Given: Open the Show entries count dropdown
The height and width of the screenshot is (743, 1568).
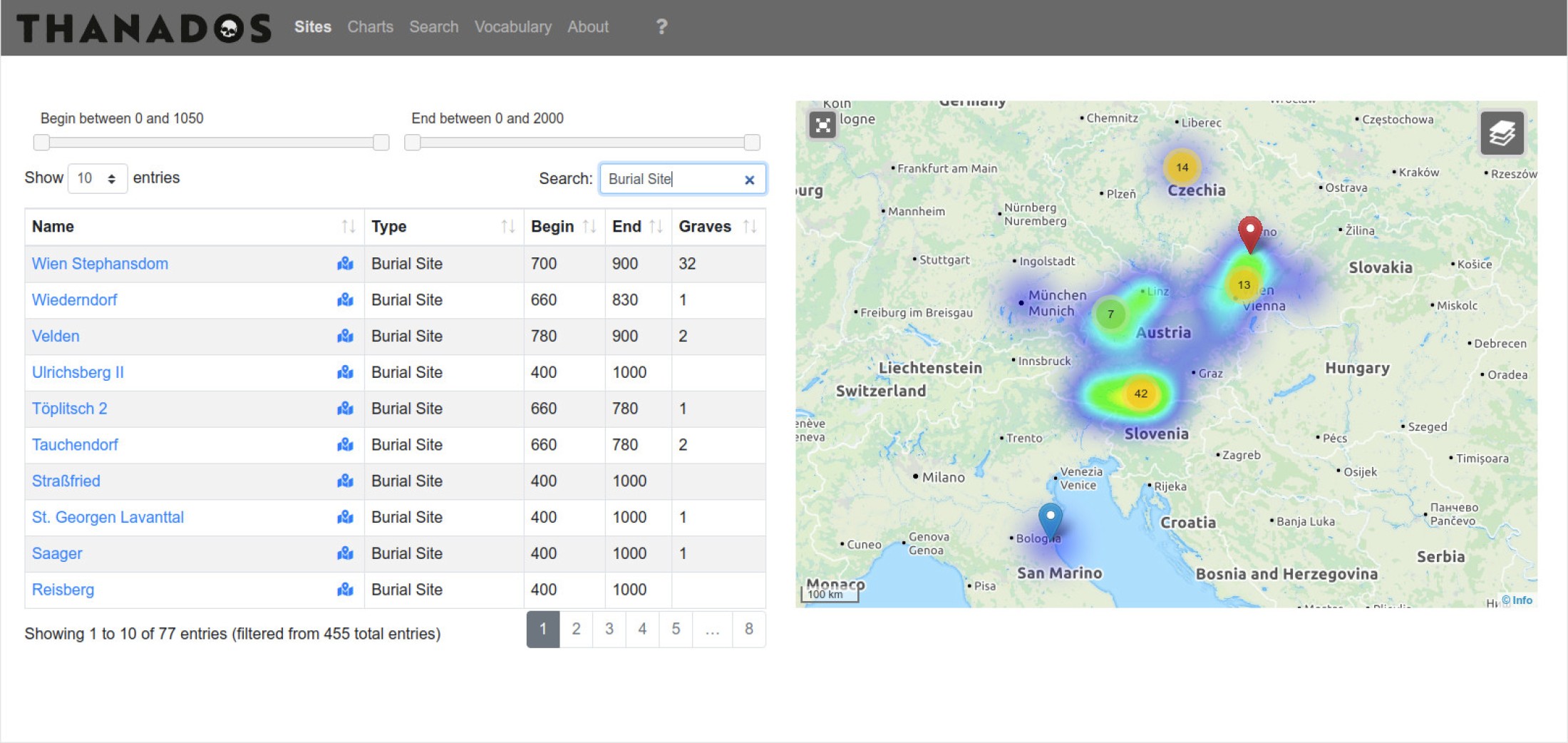Looking at the screenshot, I should click(x=97, y=178).
